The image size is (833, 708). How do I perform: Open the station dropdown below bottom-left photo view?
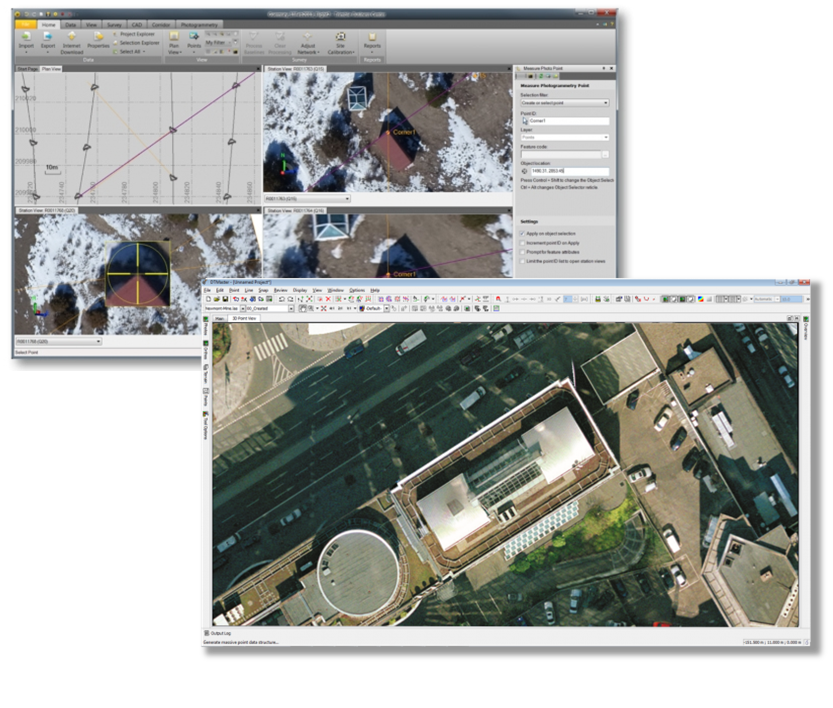(58, 342)
